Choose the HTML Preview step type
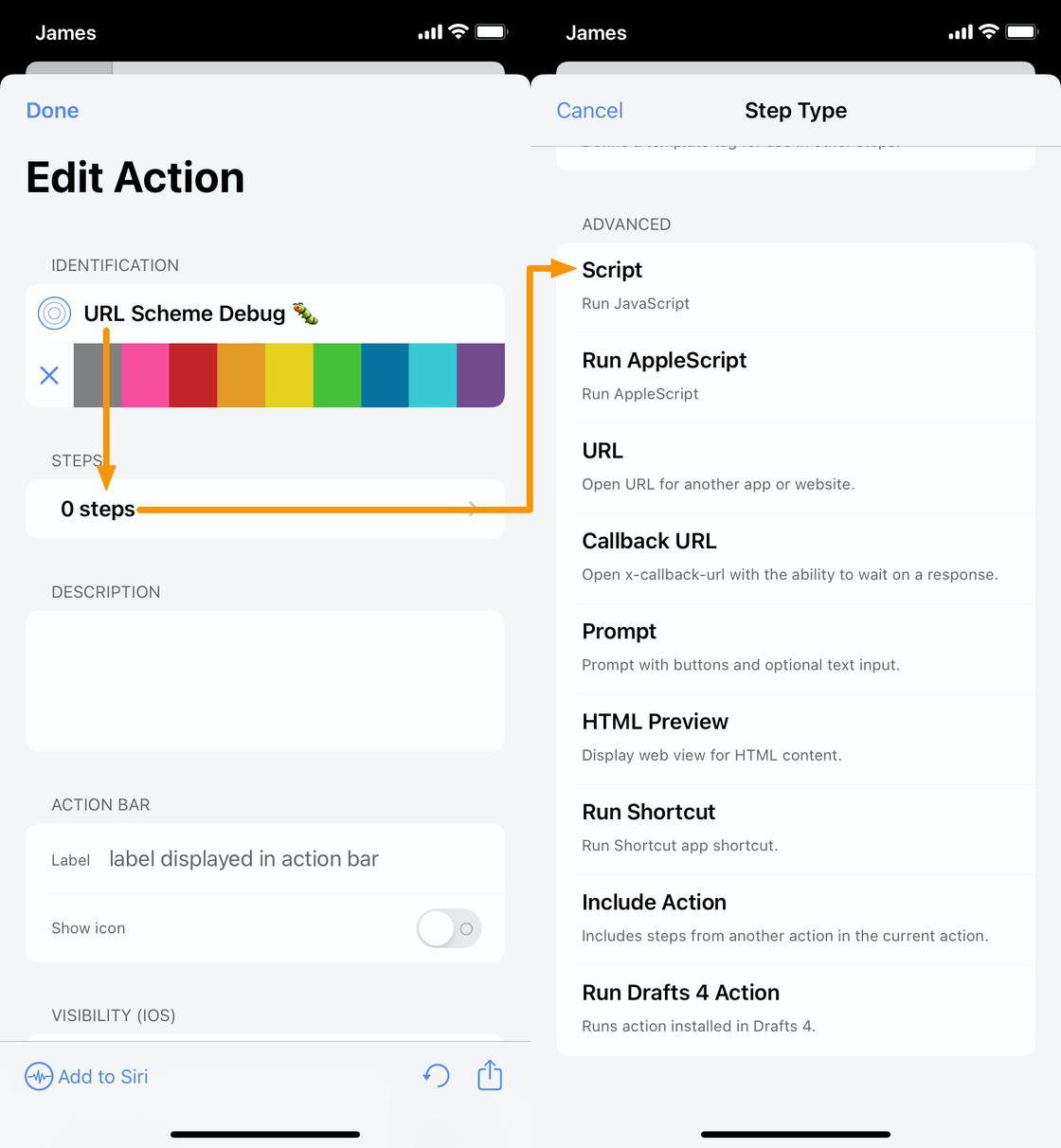Viewport: 1061px width, 1148px height. (x=796, y=739)
